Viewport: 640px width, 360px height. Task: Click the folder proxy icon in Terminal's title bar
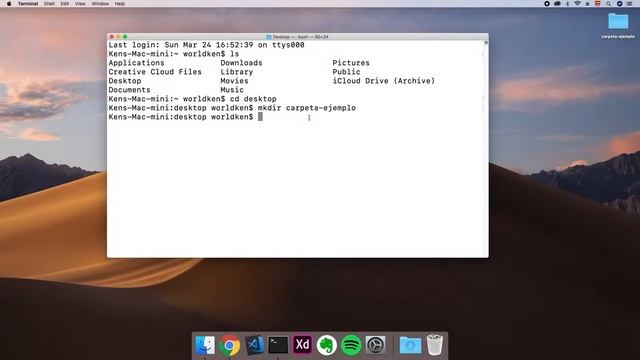[269, 37]
